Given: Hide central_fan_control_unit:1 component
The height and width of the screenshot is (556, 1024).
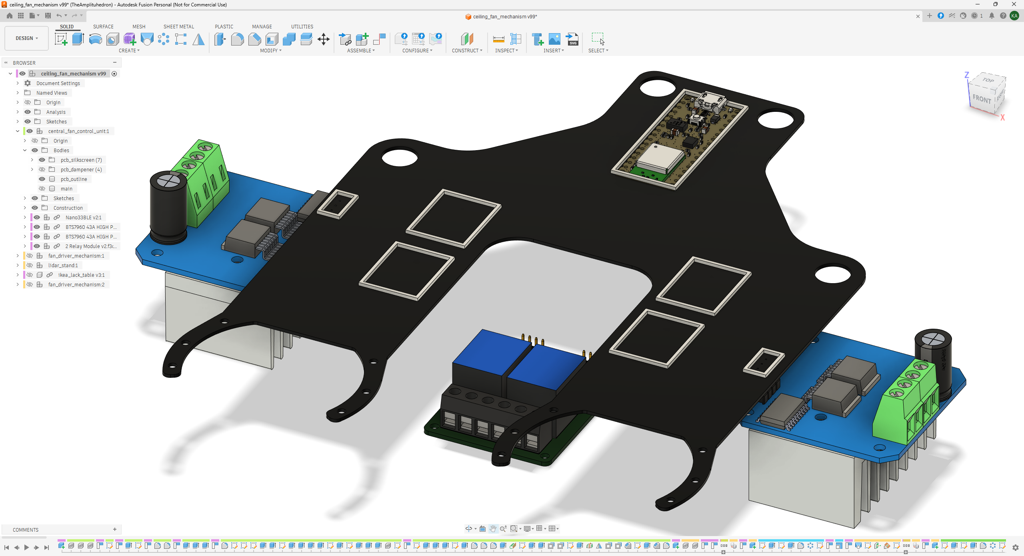Looking at the screenshot, I should [x=29, y=131].
